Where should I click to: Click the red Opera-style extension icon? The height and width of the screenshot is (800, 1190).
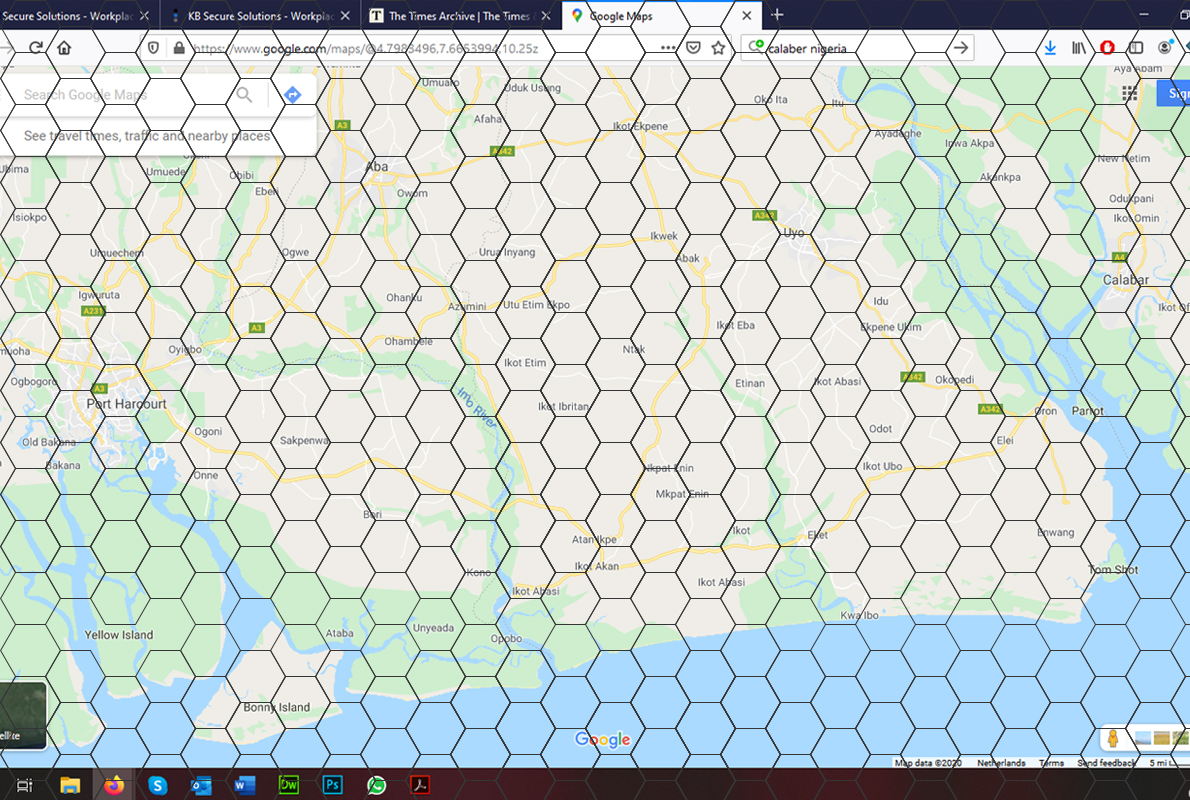pos(1107,48)
